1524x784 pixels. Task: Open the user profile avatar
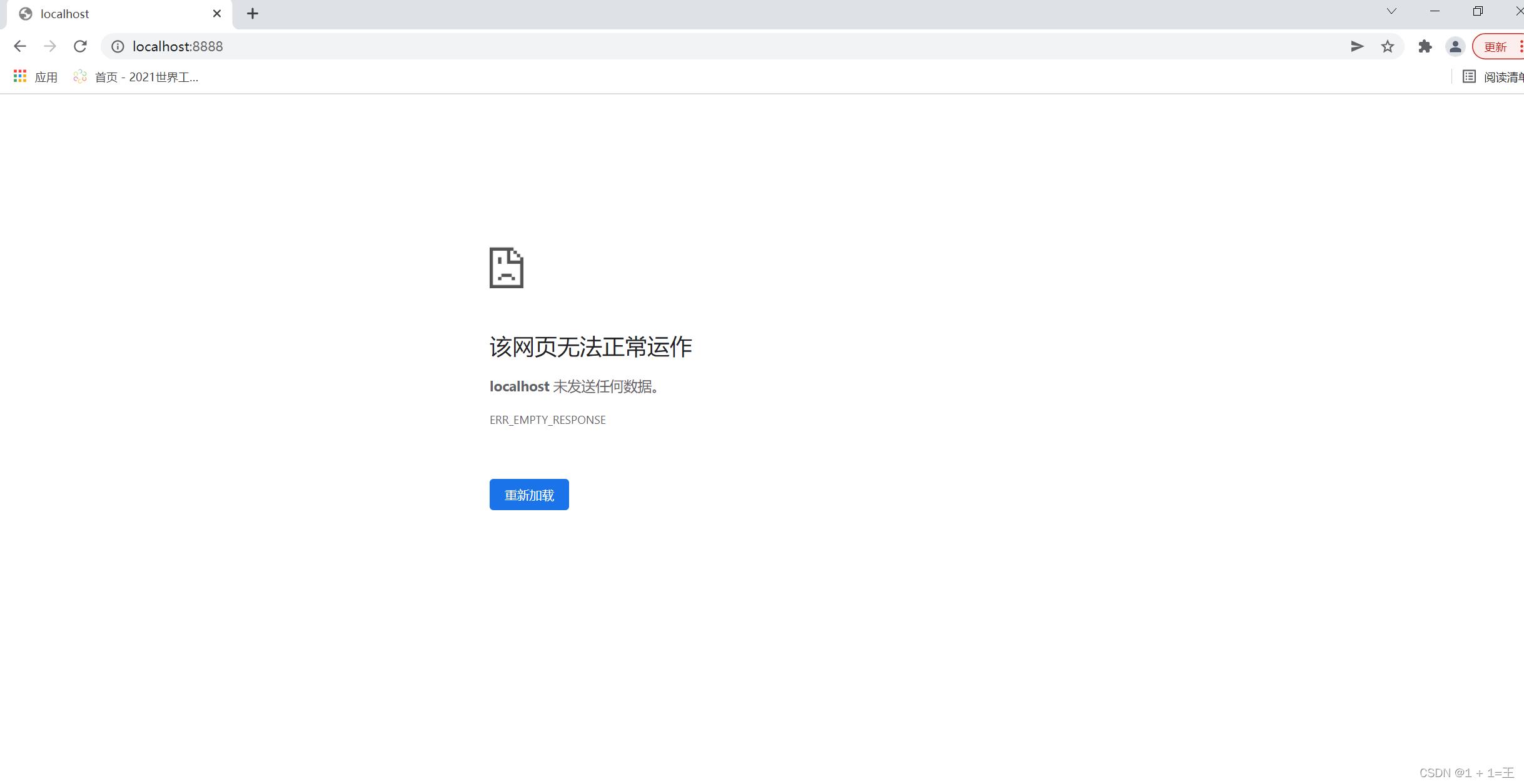tap(1455, 46)
